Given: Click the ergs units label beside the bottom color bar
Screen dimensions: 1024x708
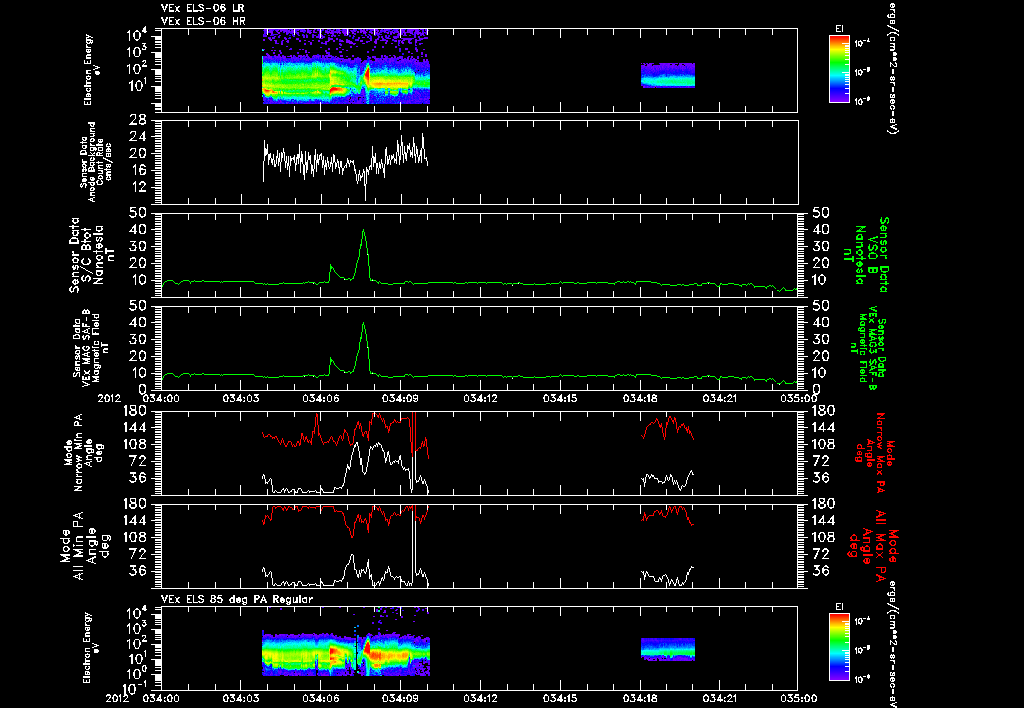Looking at the screenshot, I should pyautogui.click(x=892, y=643).
